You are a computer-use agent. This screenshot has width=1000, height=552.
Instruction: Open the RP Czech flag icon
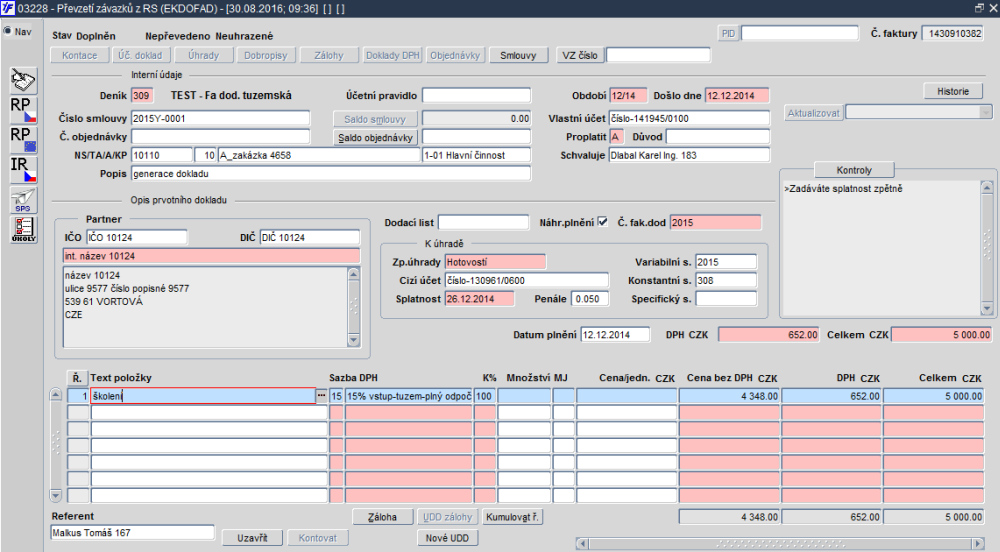point(24,110)
